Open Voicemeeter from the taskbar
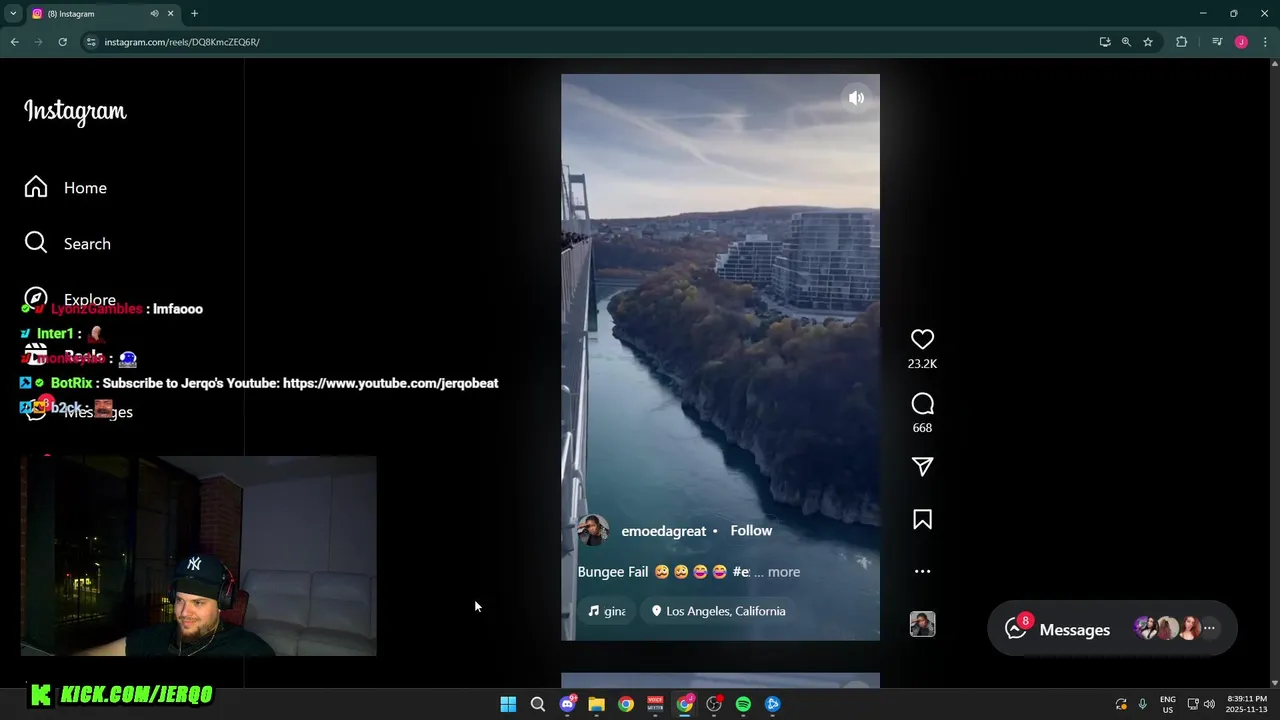The height and width of the screenshot is (720, 1280). [x=655, y=704]
